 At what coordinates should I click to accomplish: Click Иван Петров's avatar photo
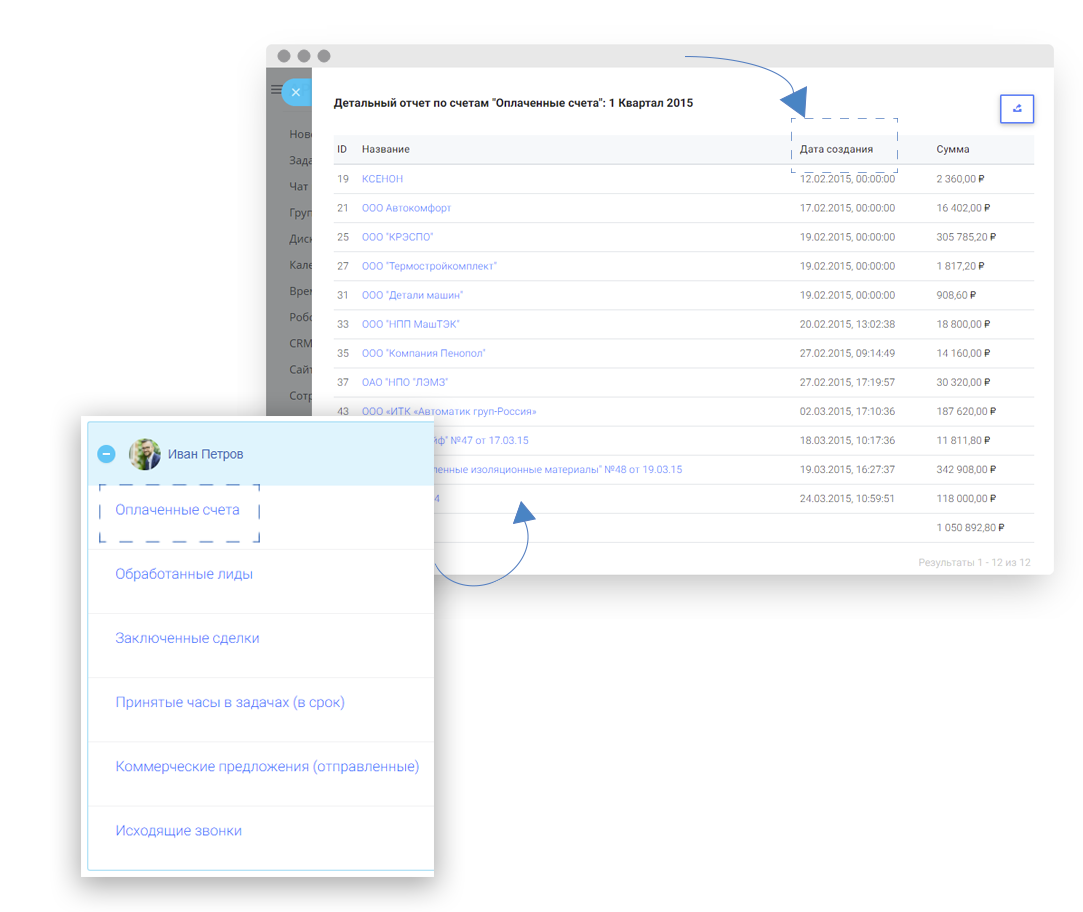(x=144, y=454)
